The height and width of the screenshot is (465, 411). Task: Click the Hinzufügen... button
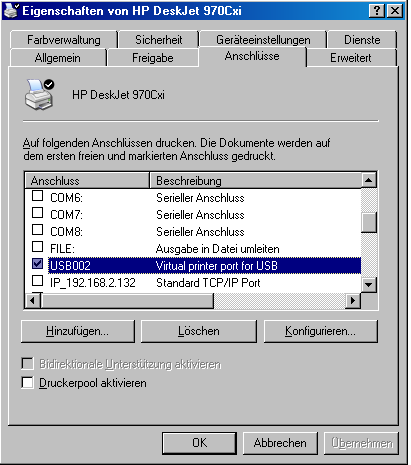coord(78,331)
